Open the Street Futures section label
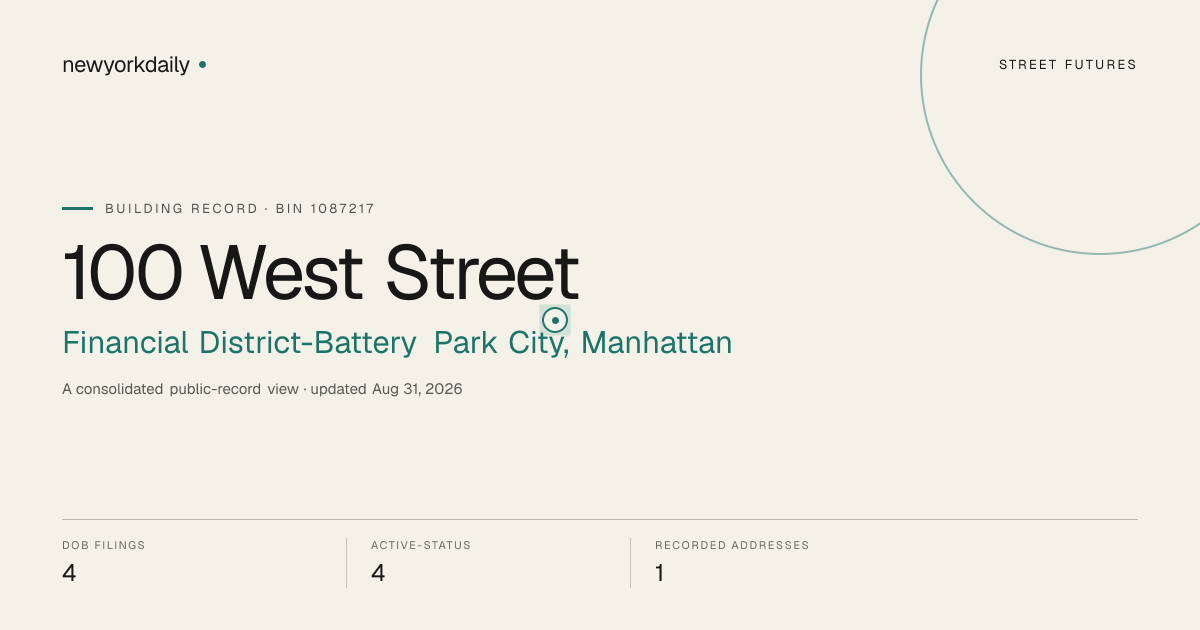The height and width of the screenshot is (630, 1200). [1068, 65]
